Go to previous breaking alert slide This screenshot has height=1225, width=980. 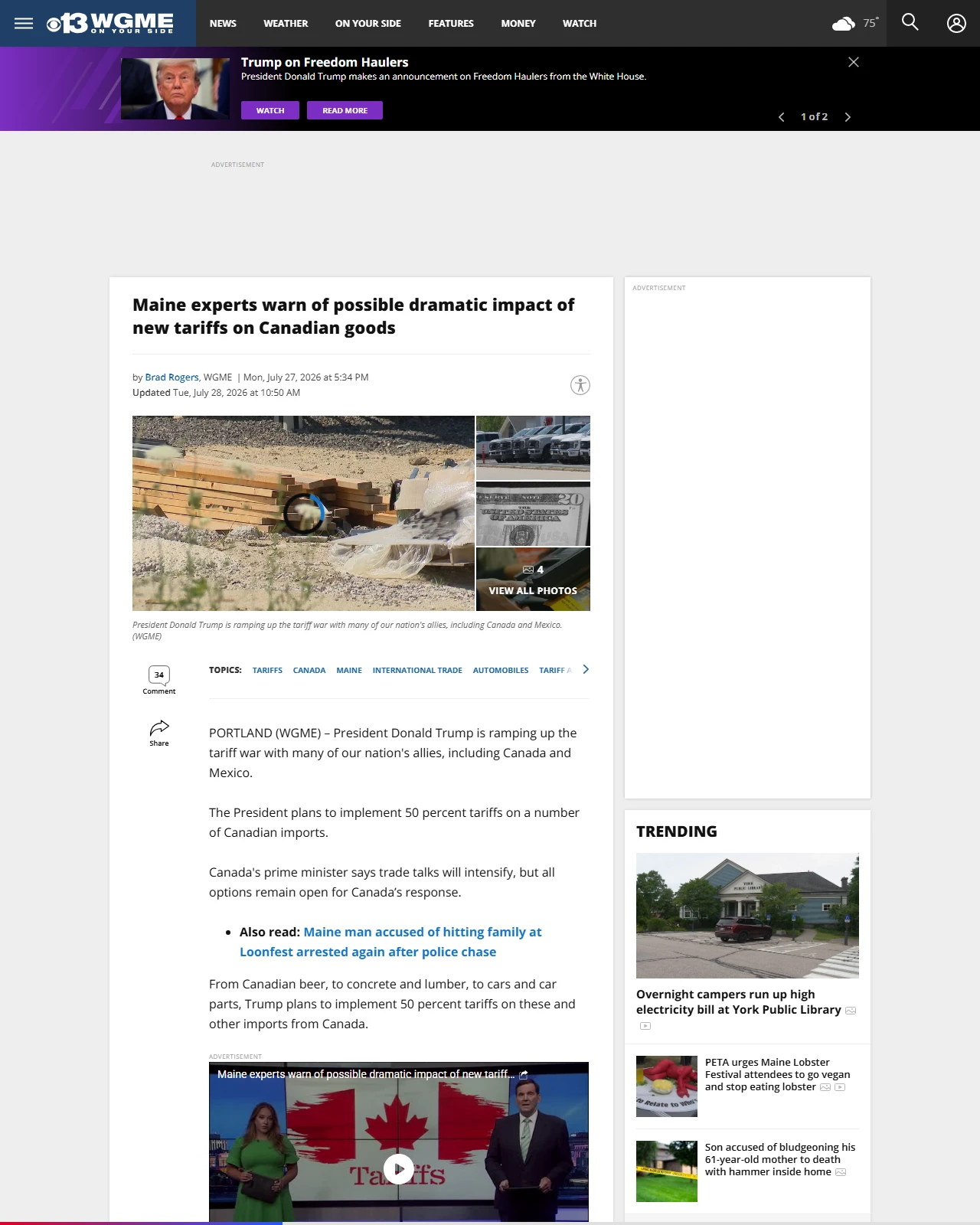(781, 117)
